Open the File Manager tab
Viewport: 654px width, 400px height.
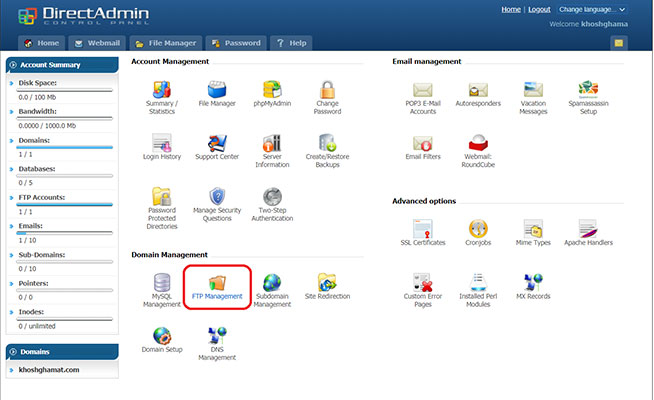coord(167,43)
